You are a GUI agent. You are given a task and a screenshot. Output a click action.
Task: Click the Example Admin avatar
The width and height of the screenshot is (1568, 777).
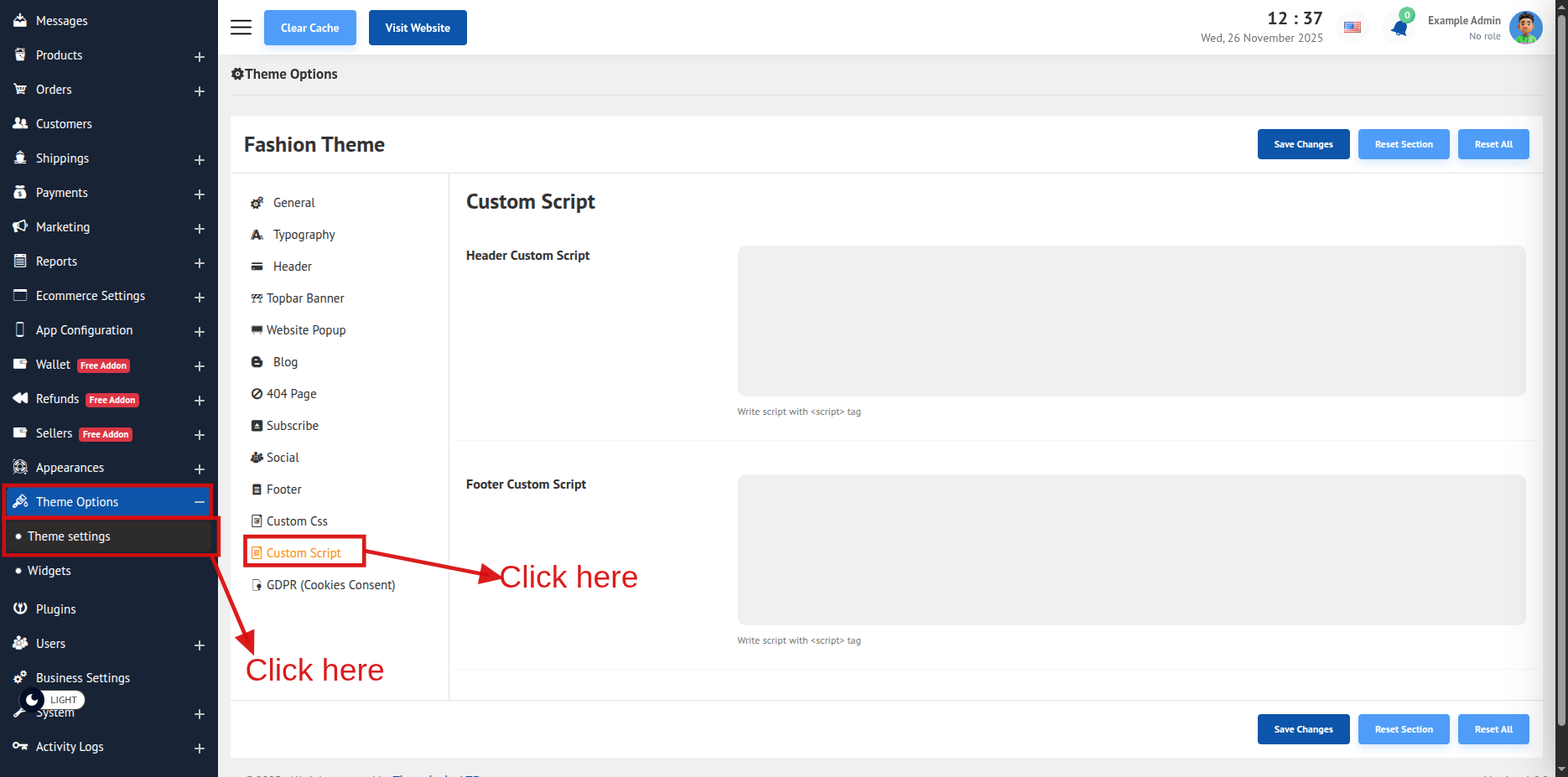coord(1525,28)
